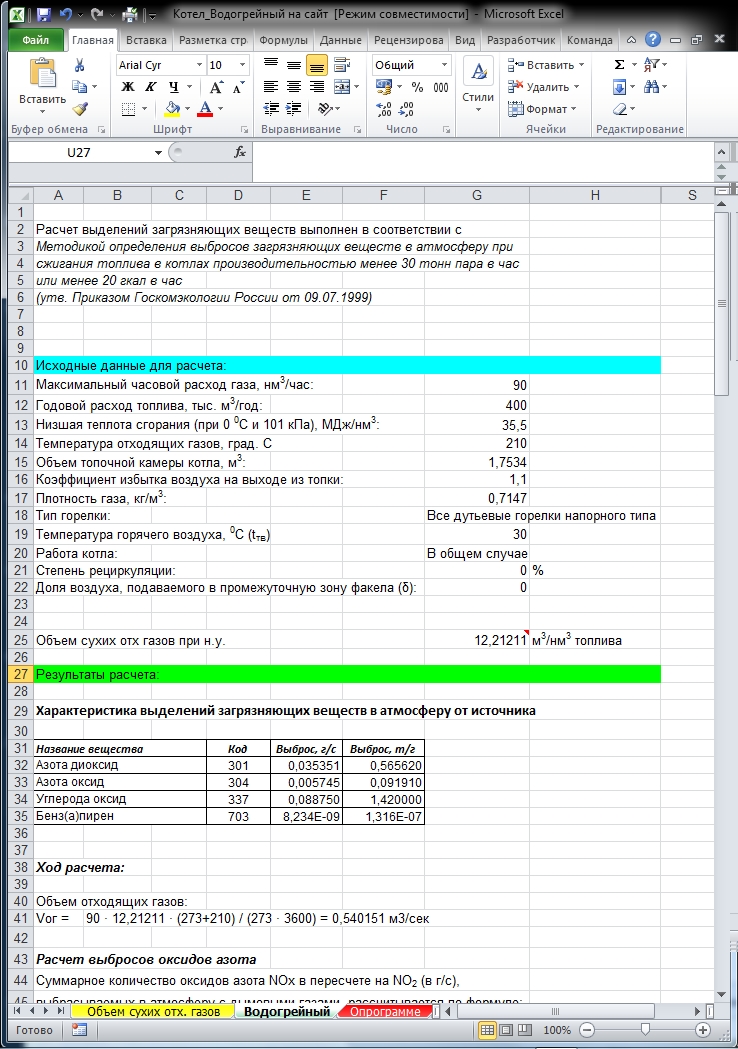
Task: Open Выравнивание group dialog launcher
Action: (x=358, y=130)
